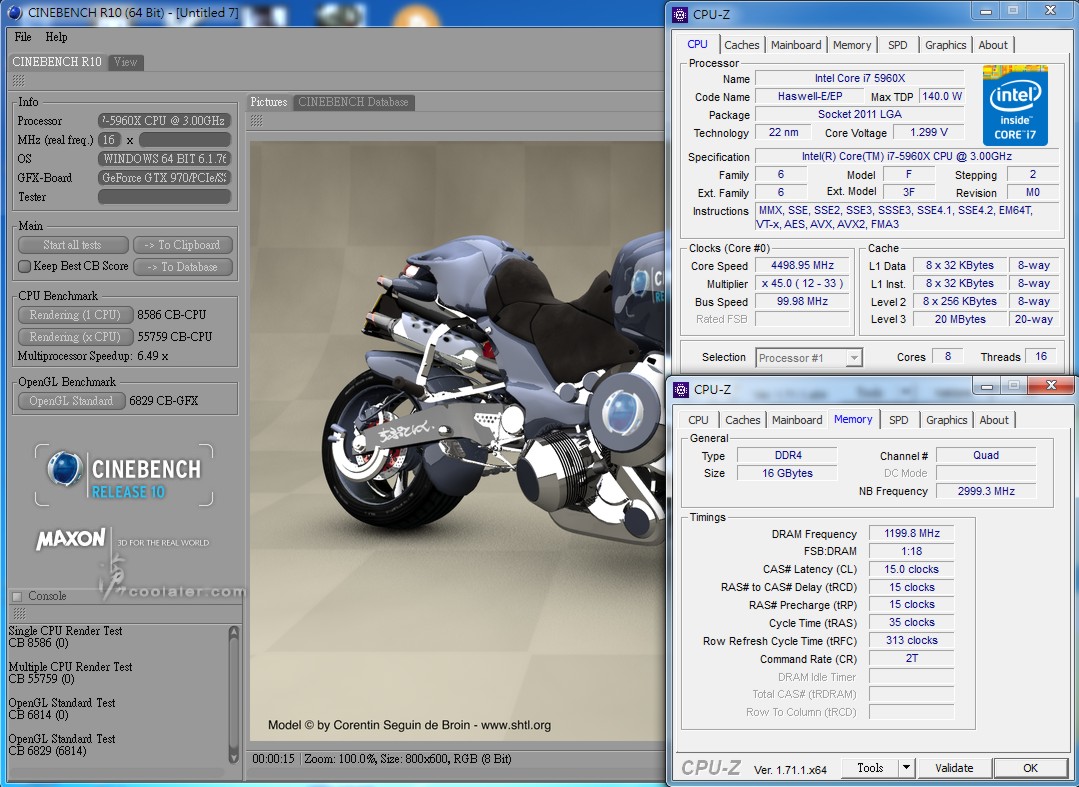1079x787 pixels.
Task: Open Caches tab in lower CPU-Z window
Action: click(743, 420)
